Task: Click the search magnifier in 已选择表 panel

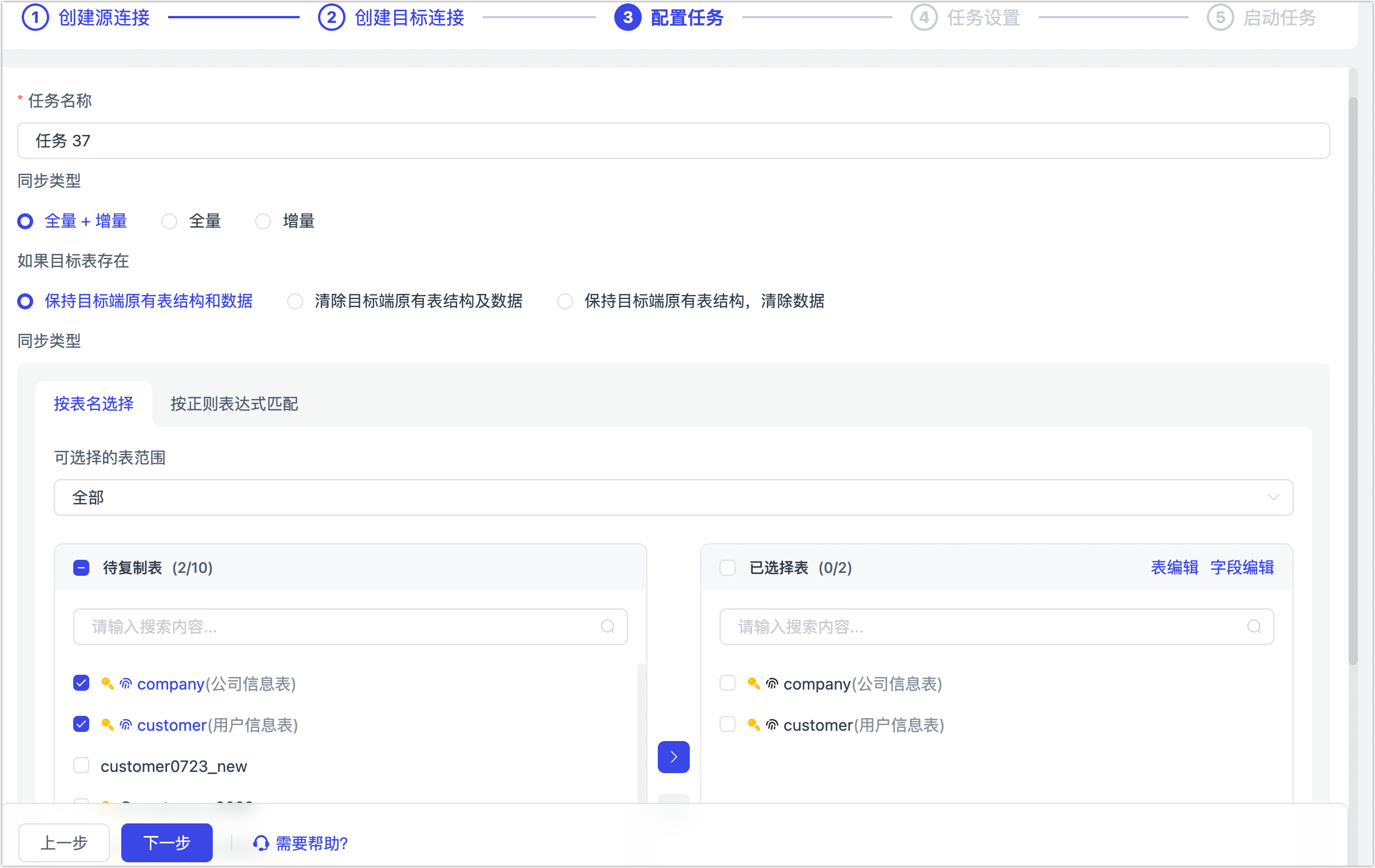Action: click(x=1254, y=627)
